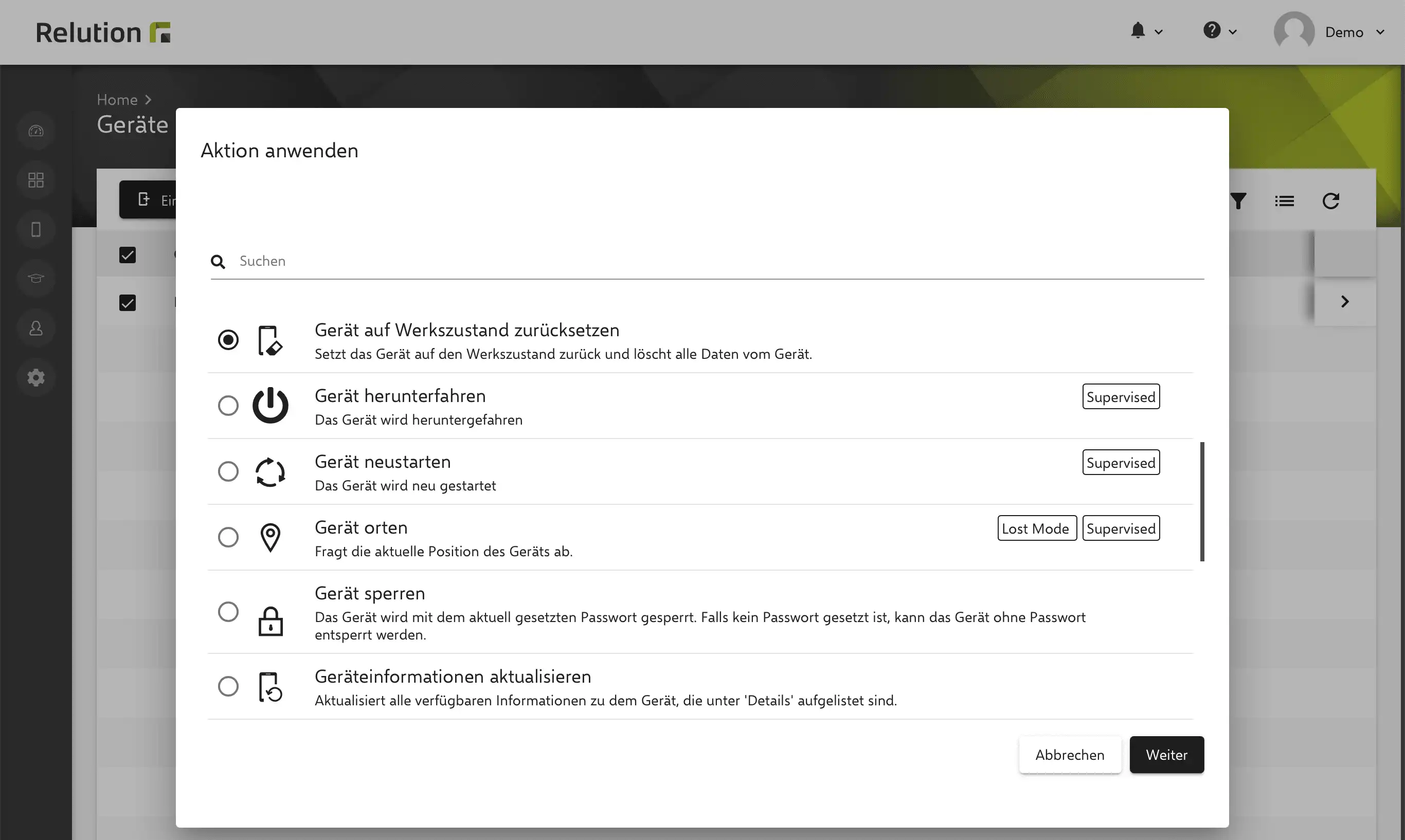
Task: Click the refresh icon in device toolbar
Action: (1331, 201)
